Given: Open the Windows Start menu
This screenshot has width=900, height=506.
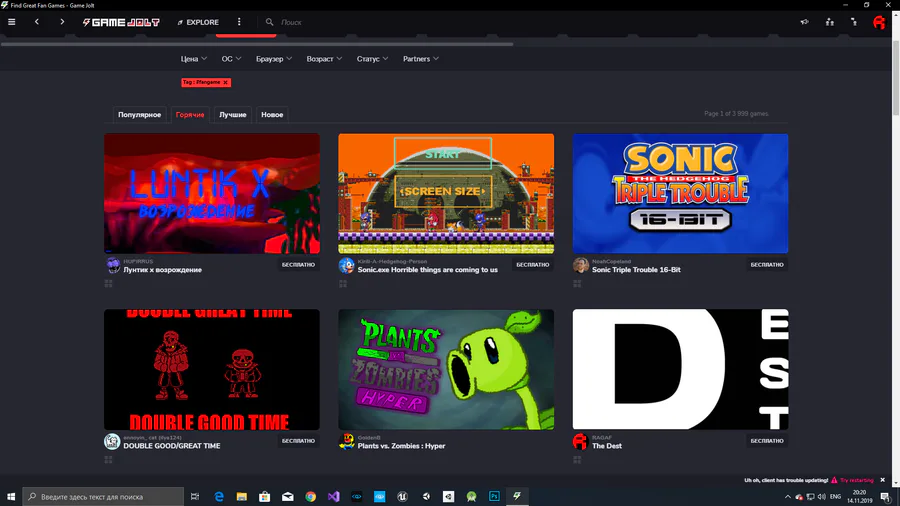Looking at the screenshot, I should 11,496.
